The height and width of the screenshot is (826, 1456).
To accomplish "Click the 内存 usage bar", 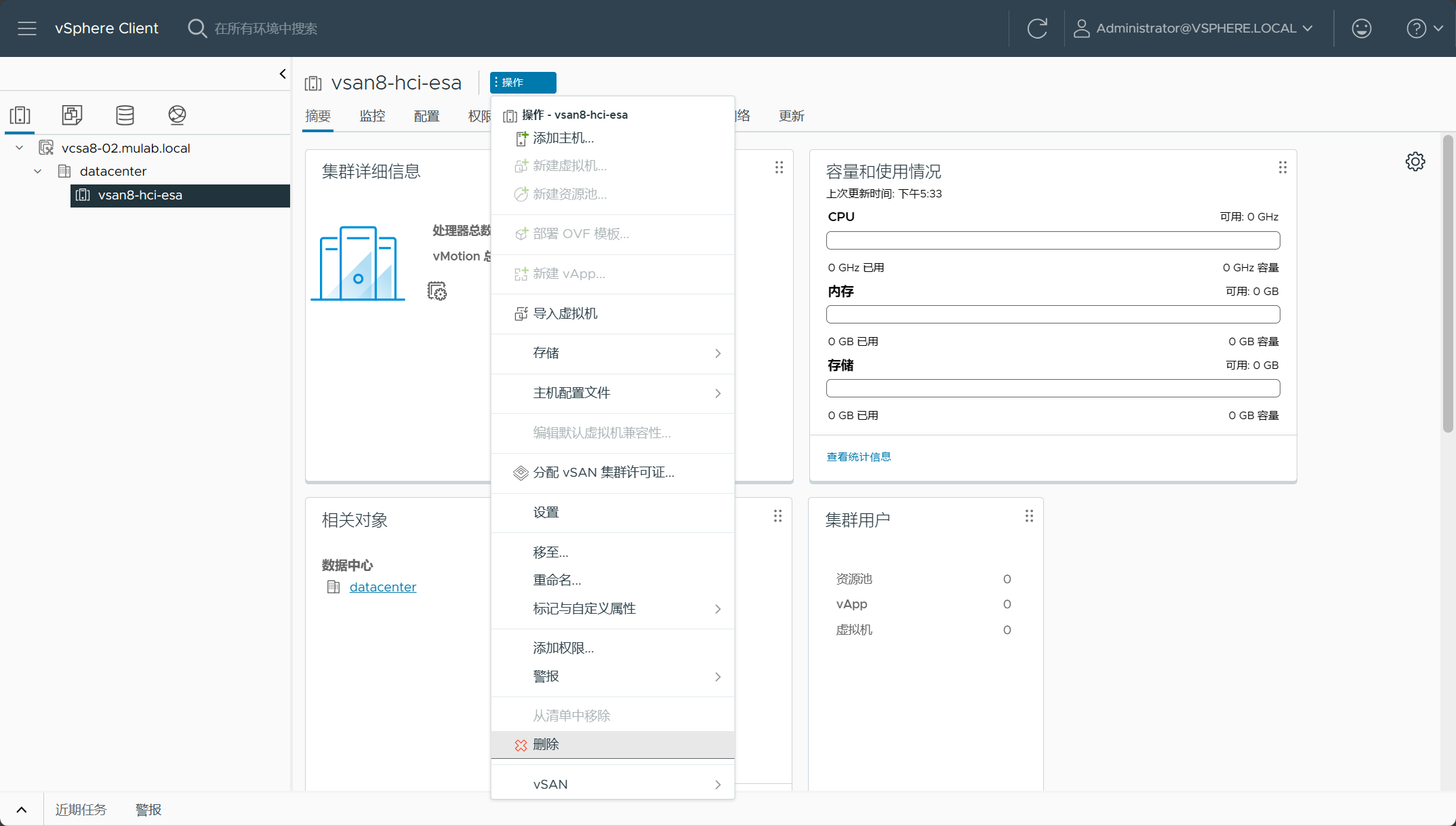I will (1053, 314).
